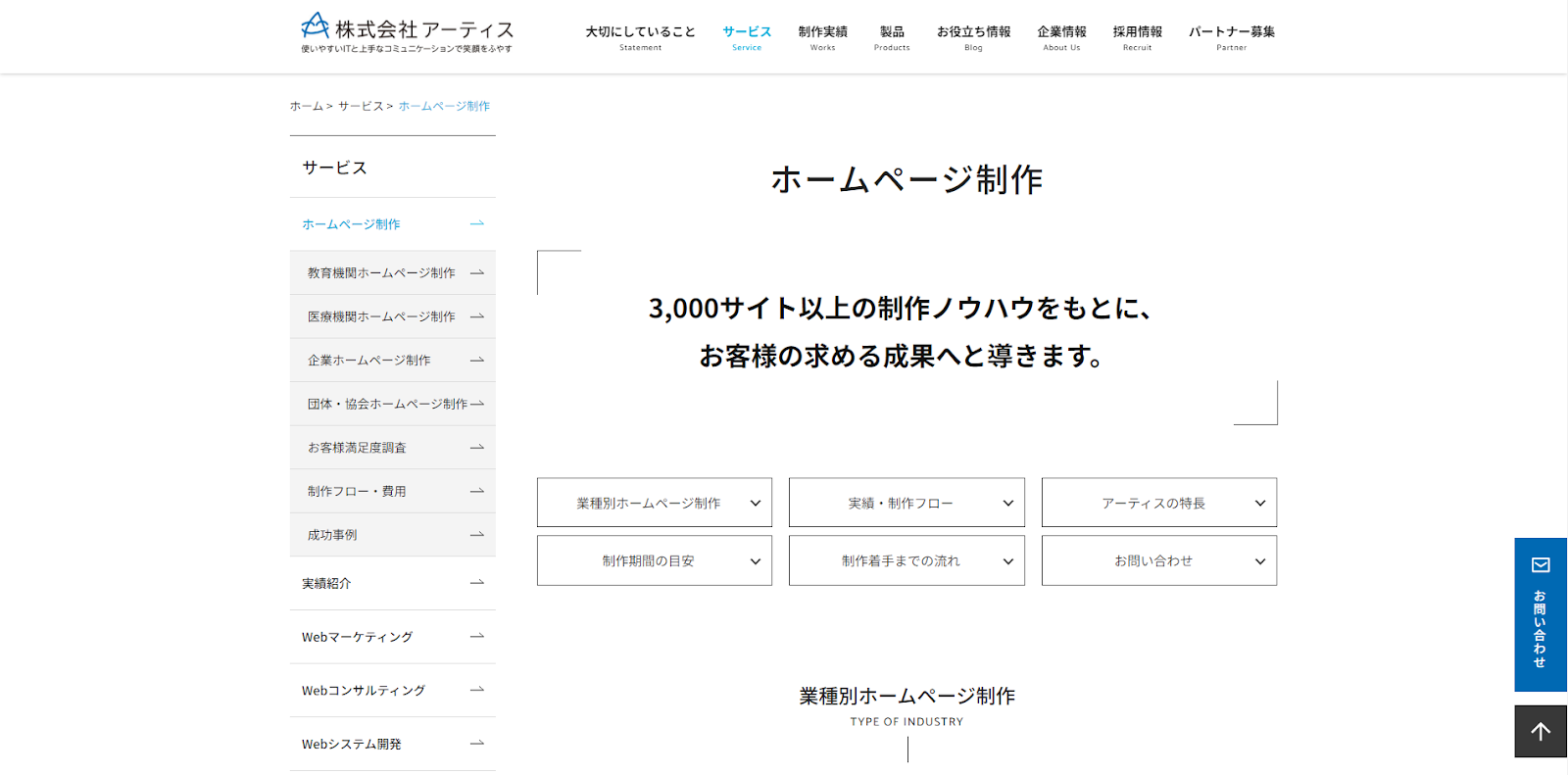Click arrow icon beside 制作フロー・費用

click(477, 491)
